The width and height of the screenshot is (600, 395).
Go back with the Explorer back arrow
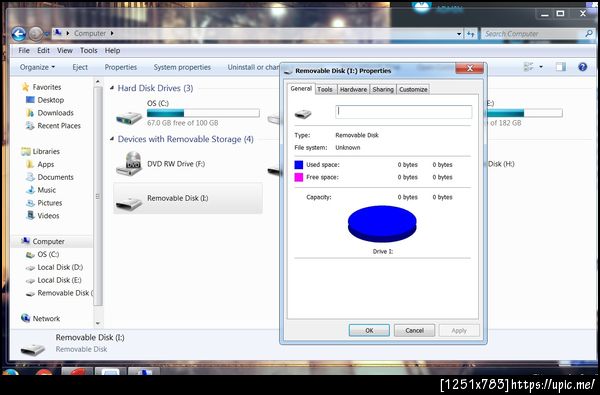(19, 34)
